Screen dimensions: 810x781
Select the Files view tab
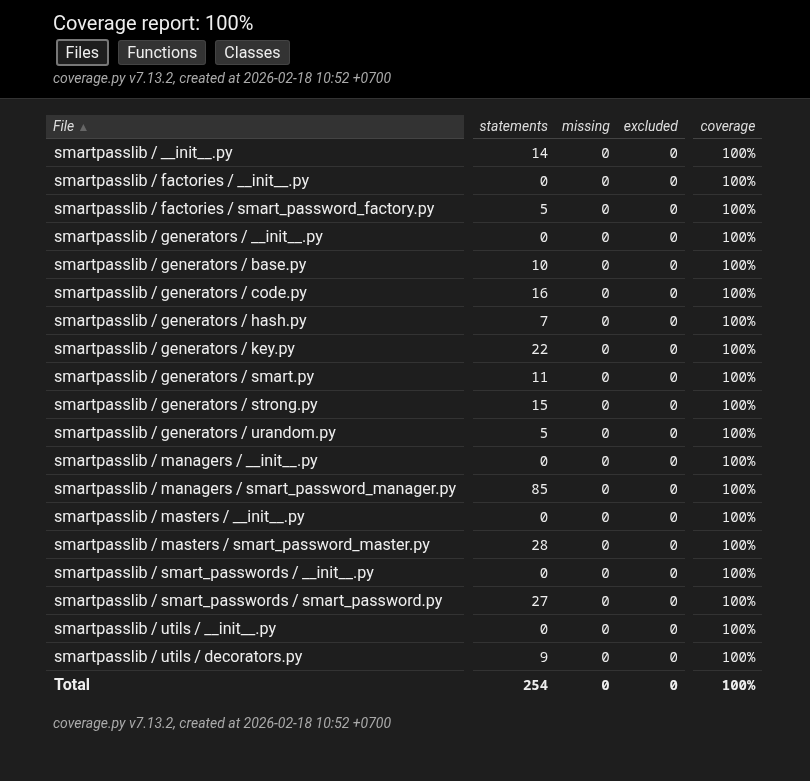[x=82, y=52]
